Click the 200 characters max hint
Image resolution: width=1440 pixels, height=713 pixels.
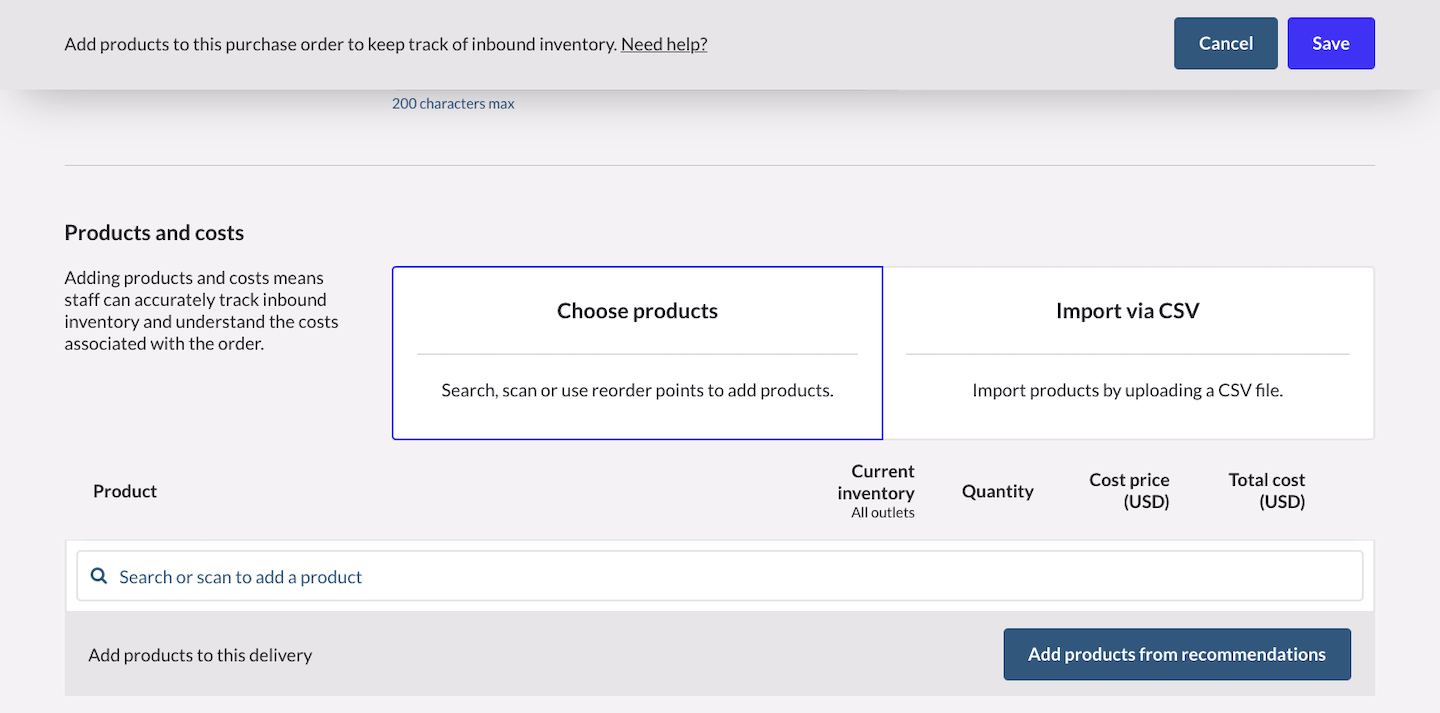pyautogui.click(x=453, y=104)
